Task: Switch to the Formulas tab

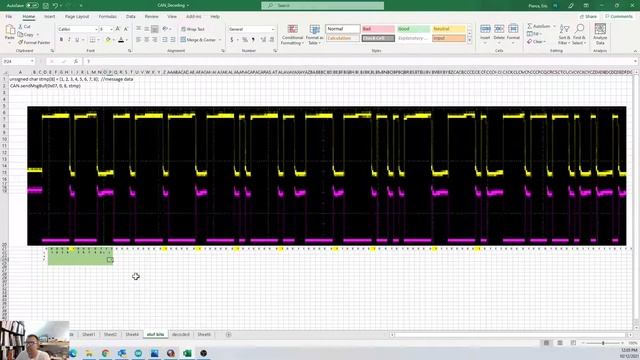Action: pyautogui.click(x=108, y=17)
